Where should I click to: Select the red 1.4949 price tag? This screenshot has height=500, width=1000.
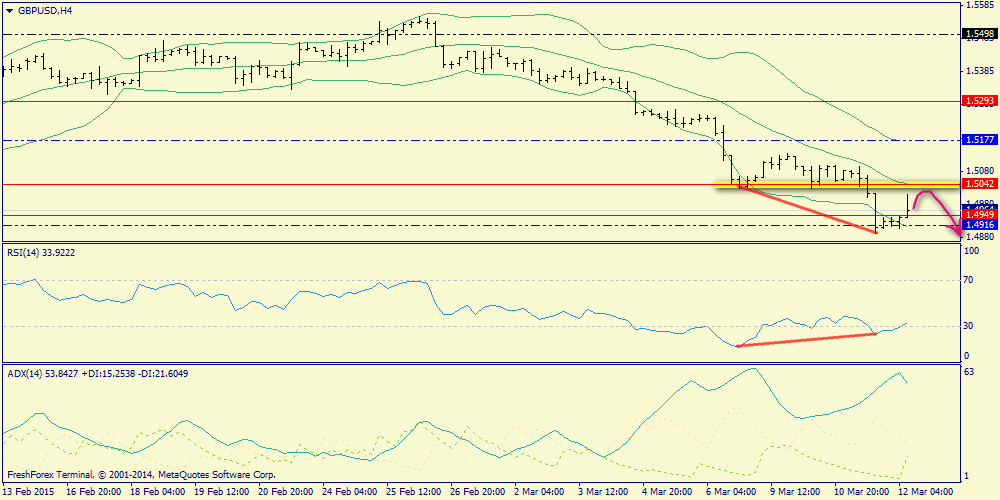(980, 215)
